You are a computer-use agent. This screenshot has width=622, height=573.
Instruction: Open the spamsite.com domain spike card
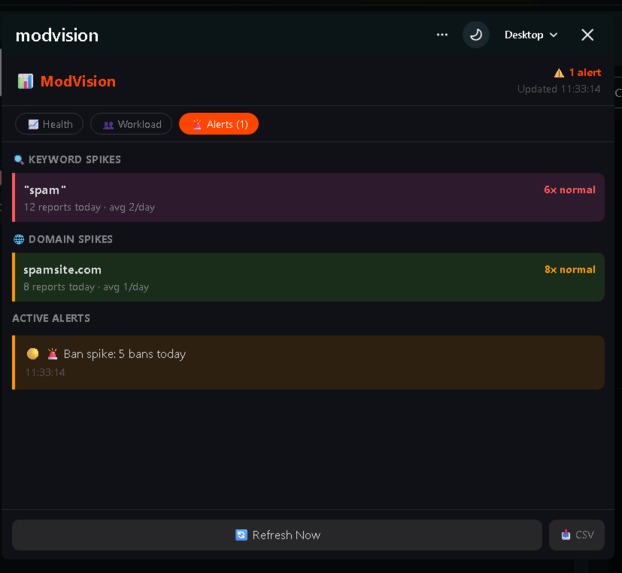point(308,277)
